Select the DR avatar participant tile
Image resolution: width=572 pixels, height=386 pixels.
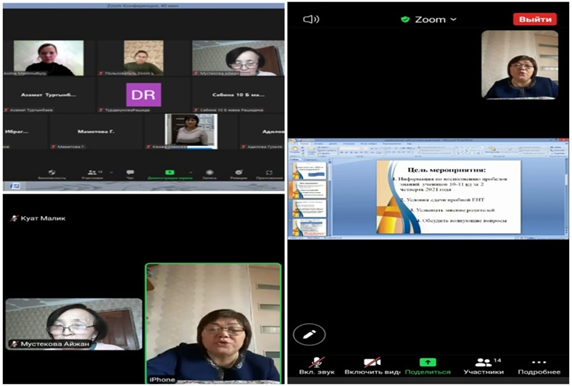[144, 95]
